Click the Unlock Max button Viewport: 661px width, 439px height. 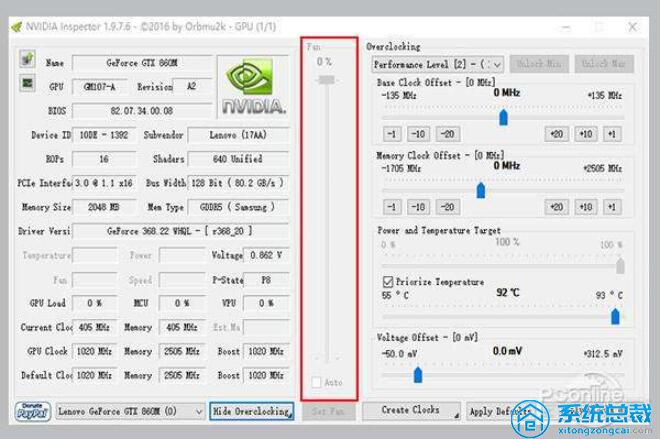click(x=605, y=64)
